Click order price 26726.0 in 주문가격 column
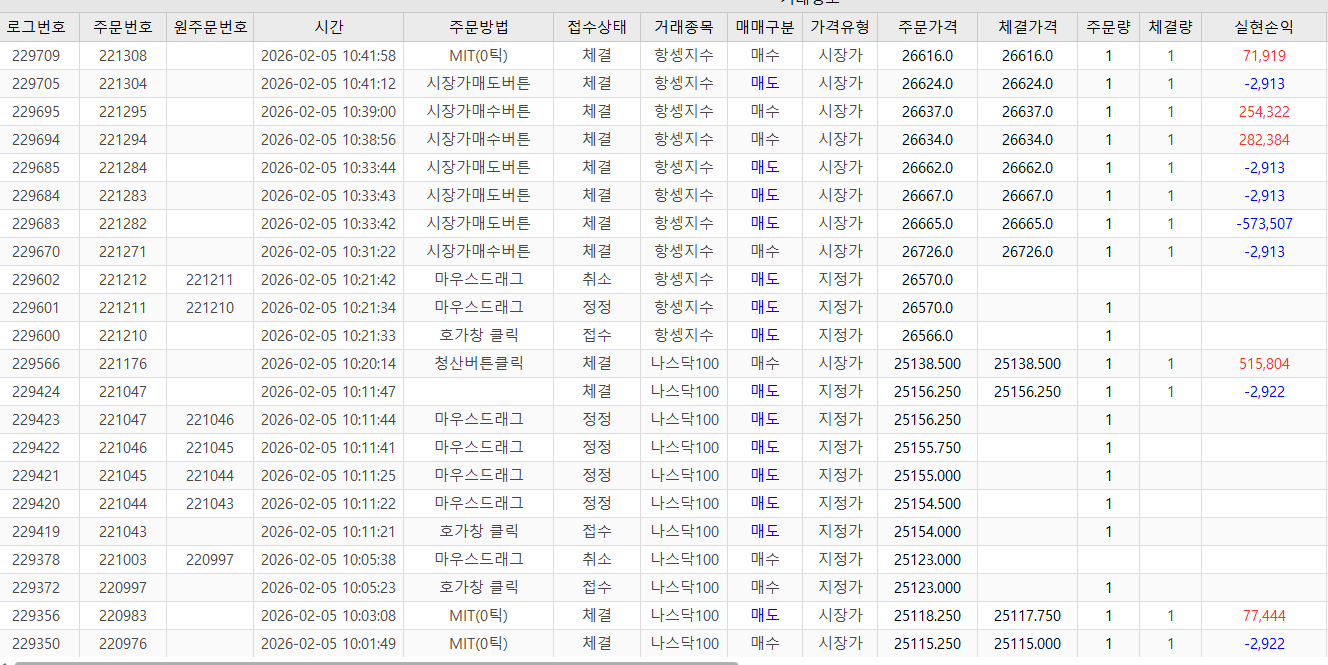1328x665 pixels. (927, 252)
